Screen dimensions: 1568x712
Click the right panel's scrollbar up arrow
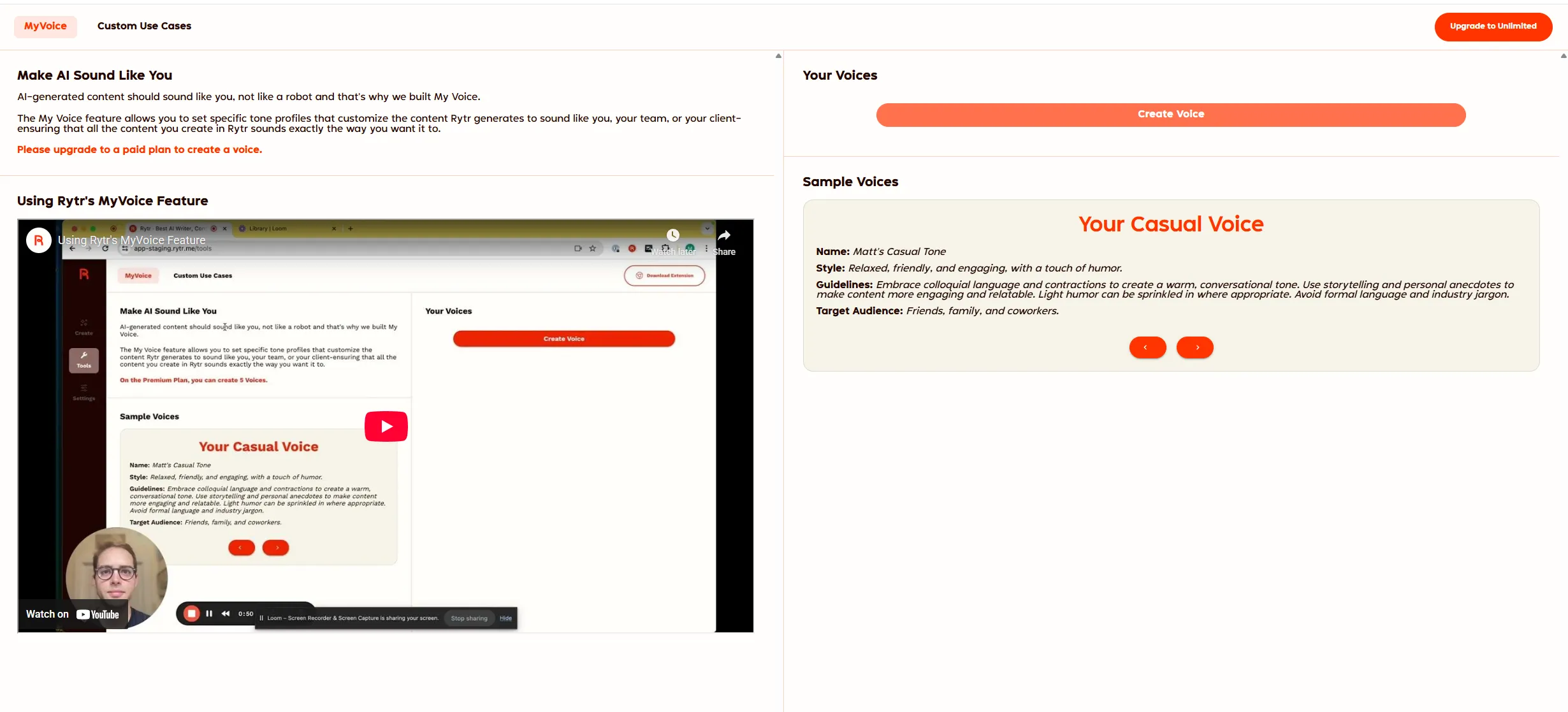click(1564, 56)
